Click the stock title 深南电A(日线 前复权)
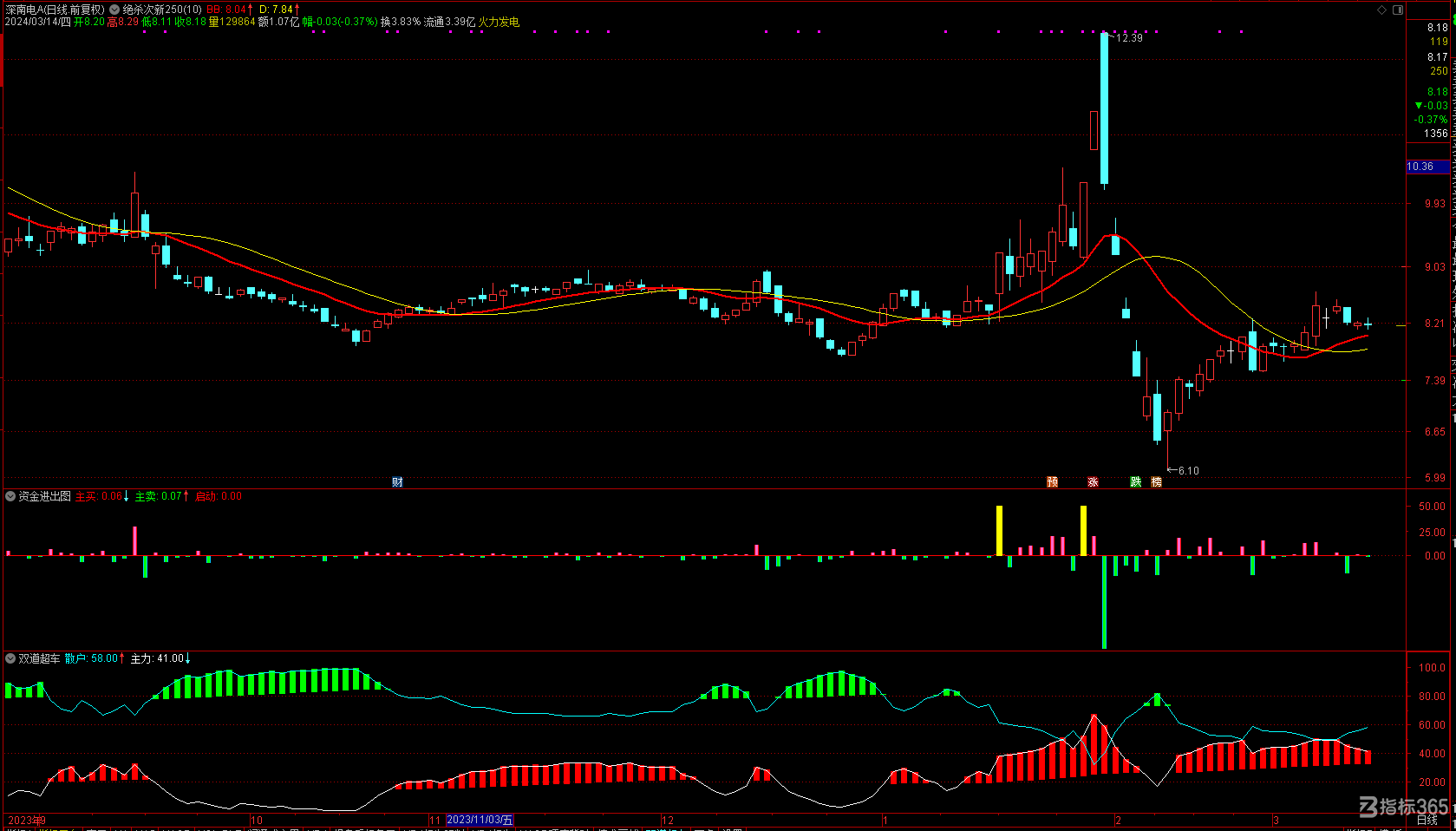The height and width of the screenshot is (831, 1456). pyautogui.click(x=55, y=10)
